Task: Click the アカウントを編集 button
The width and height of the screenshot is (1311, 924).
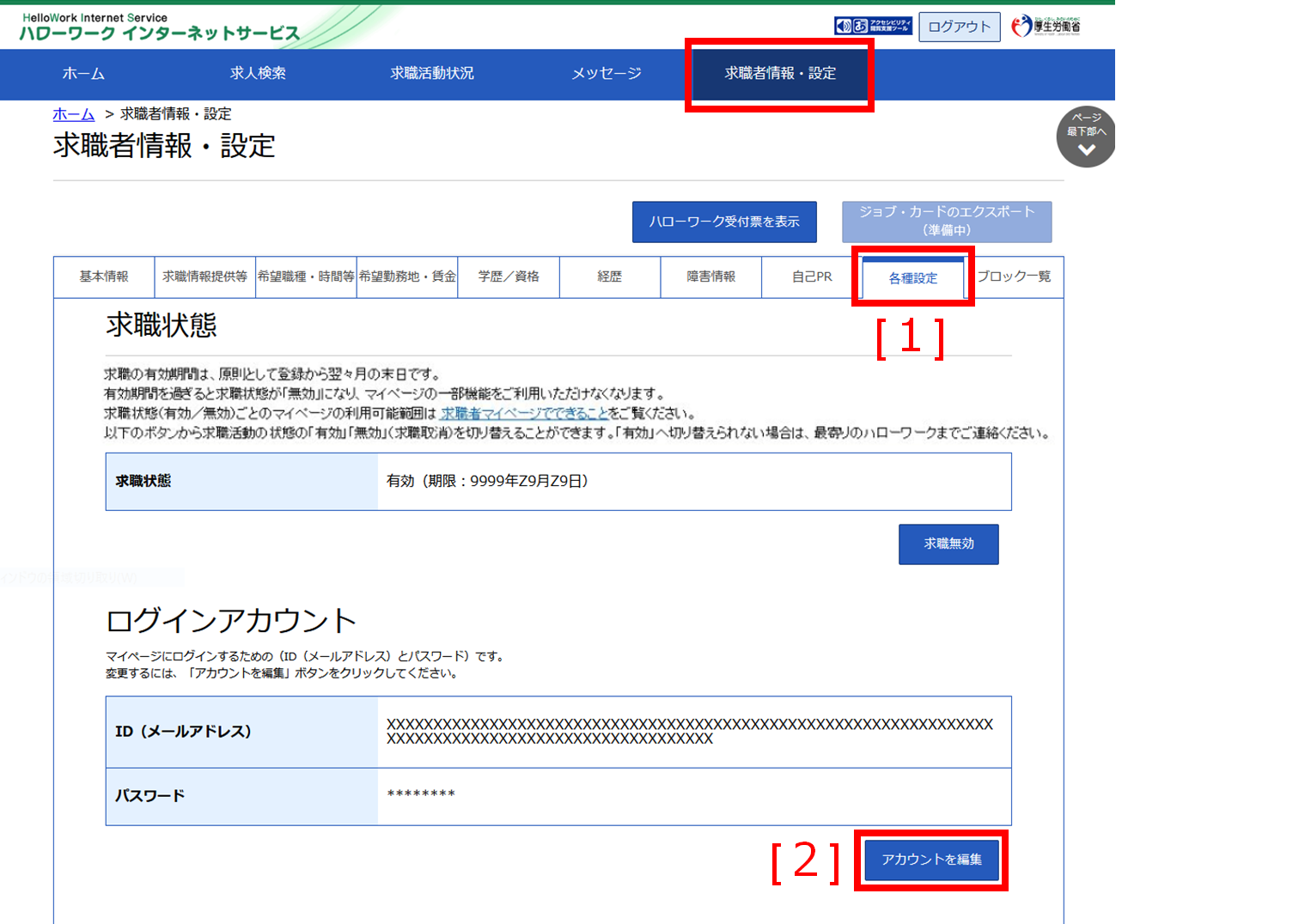Action: coord(931,860)
